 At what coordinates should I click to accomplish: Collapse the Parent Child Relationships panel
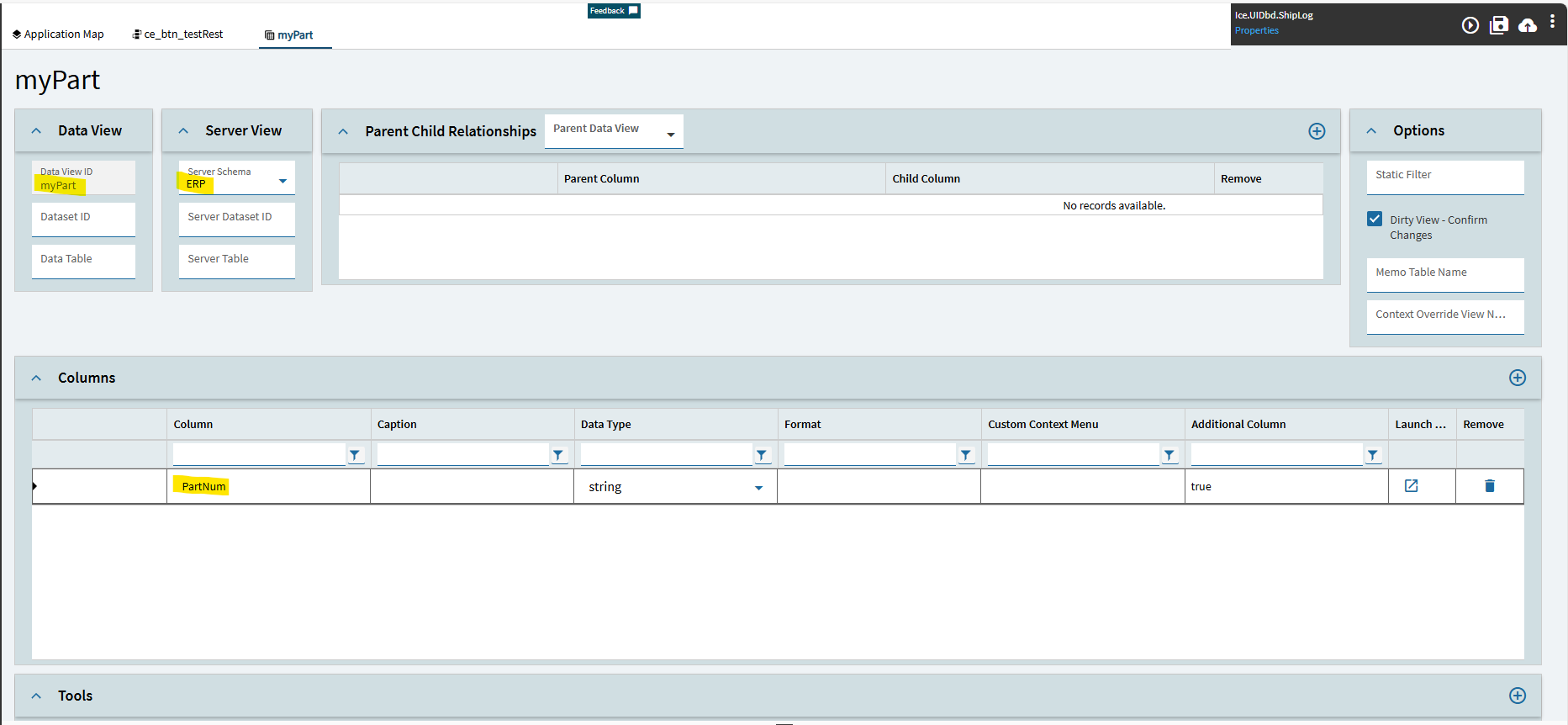point(343,132)
